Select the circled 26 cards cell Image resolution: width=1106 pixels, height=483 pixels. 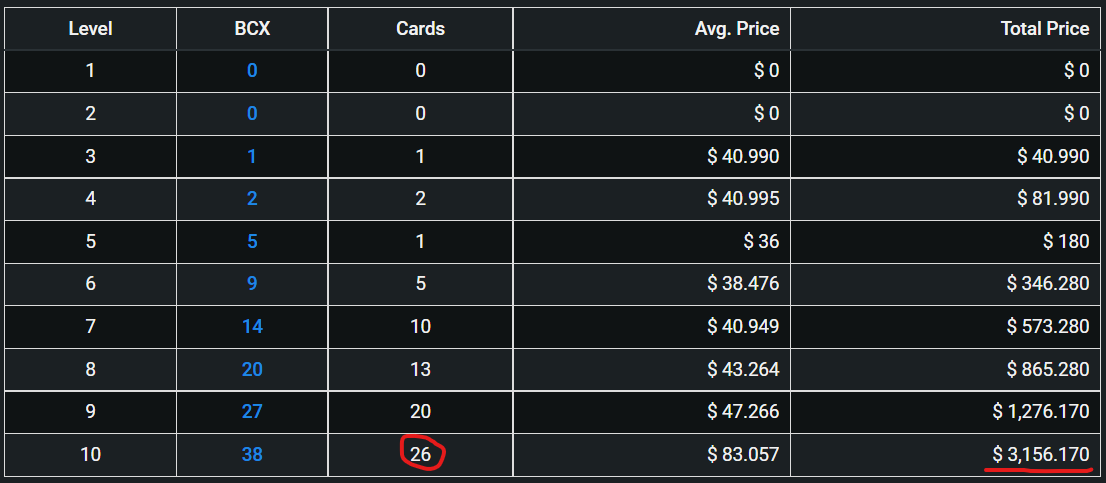pyautogui.click(x=420, y=454)
